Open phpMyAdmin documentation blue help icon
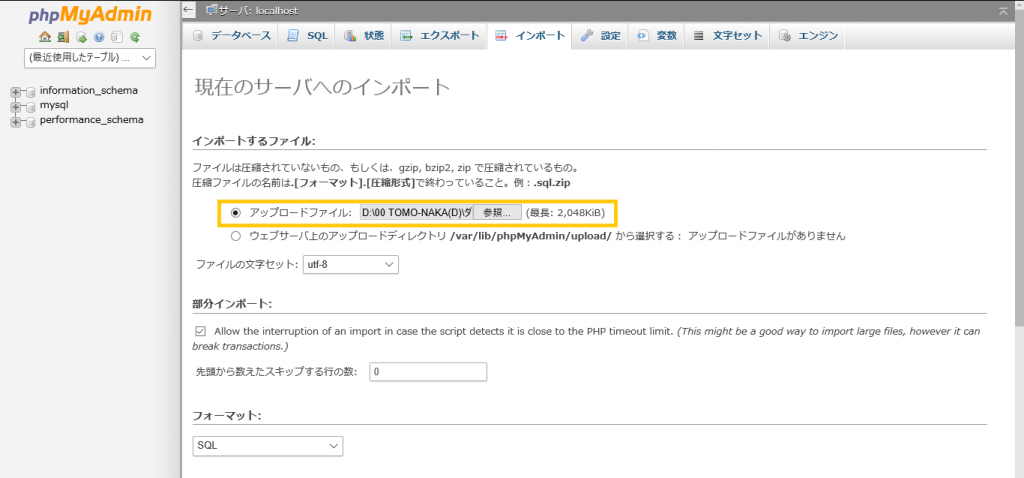The height and width of the screenshot is (478, 1024). tap(99, 37)
